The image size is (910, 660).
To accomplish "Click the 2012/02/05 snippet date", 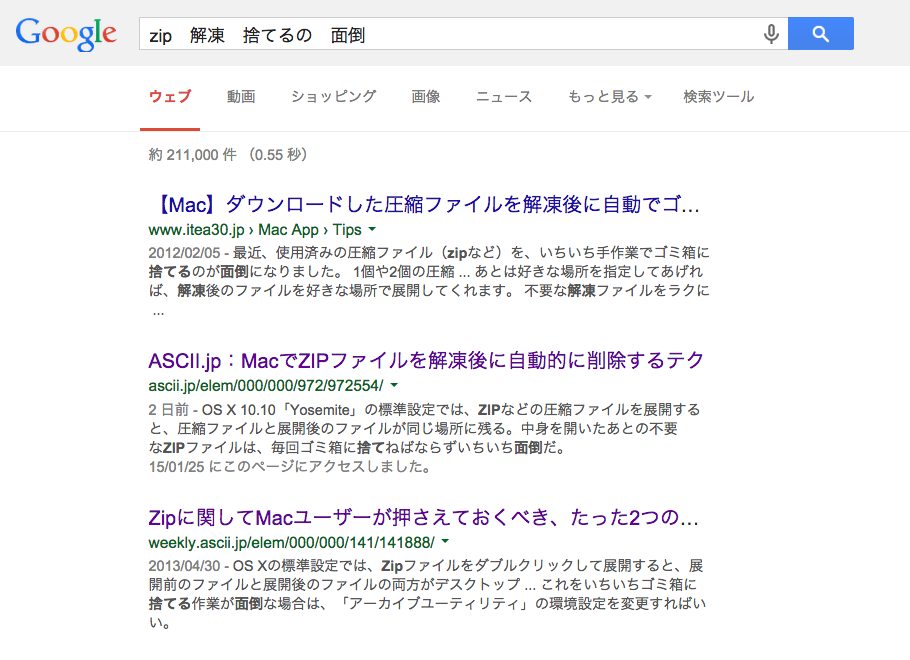I will 185,253.
